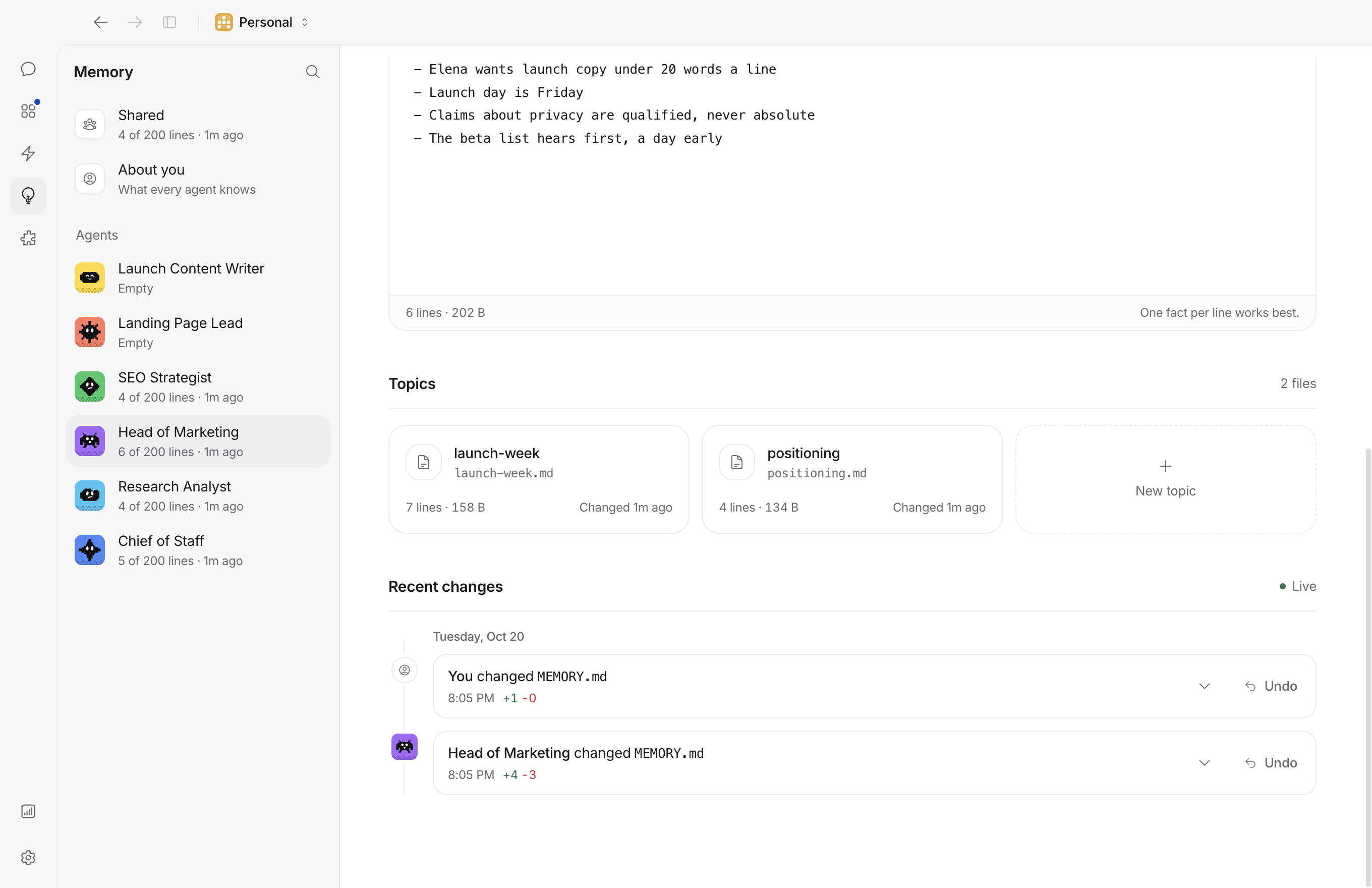Select the SEO Strategist agent

tap(198, 387)
